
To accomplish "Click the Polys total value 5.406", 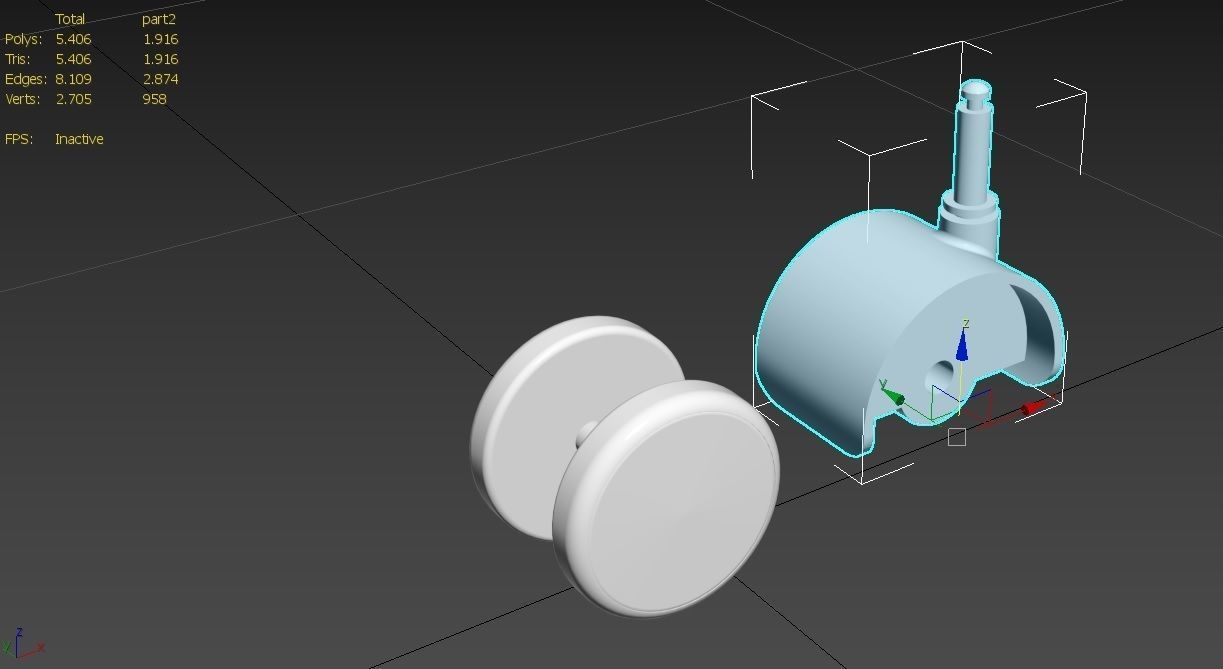I will [73, 39].
